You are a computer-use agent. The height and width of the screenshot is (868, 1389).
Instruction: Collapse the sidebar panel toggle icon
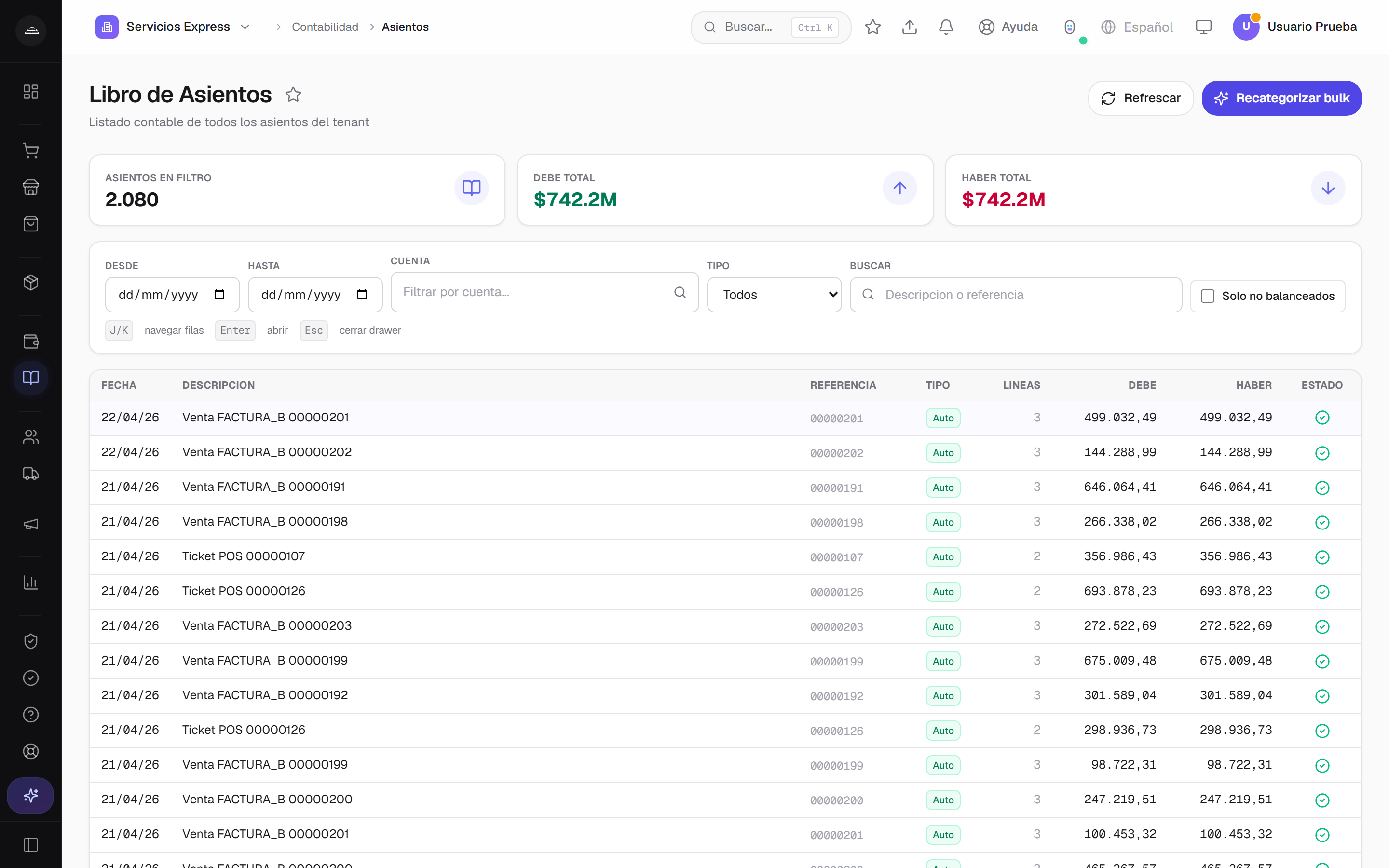coord(30,844)
